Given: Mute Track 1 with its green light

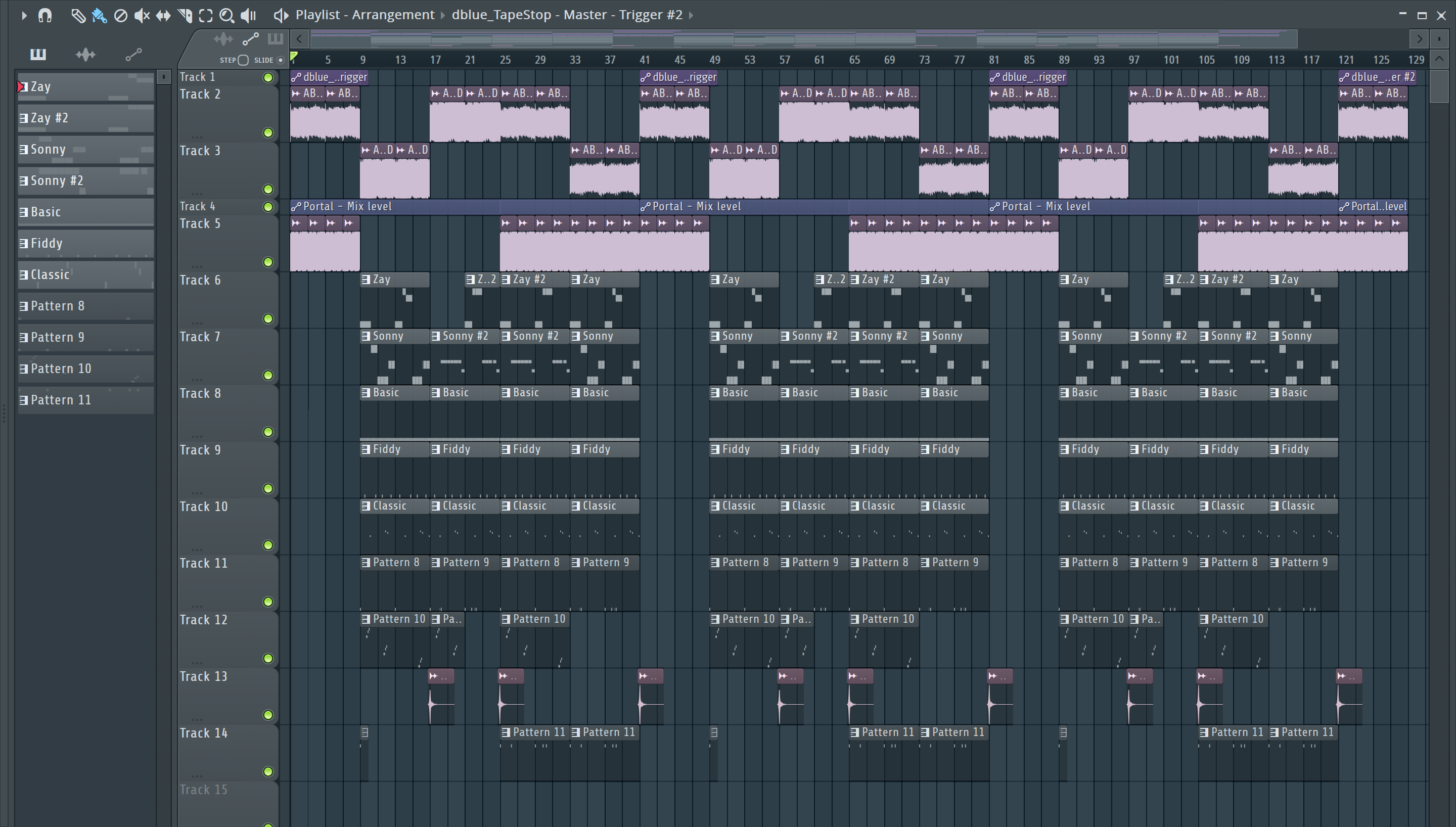Looking at the screenshot, I should 268,77.
